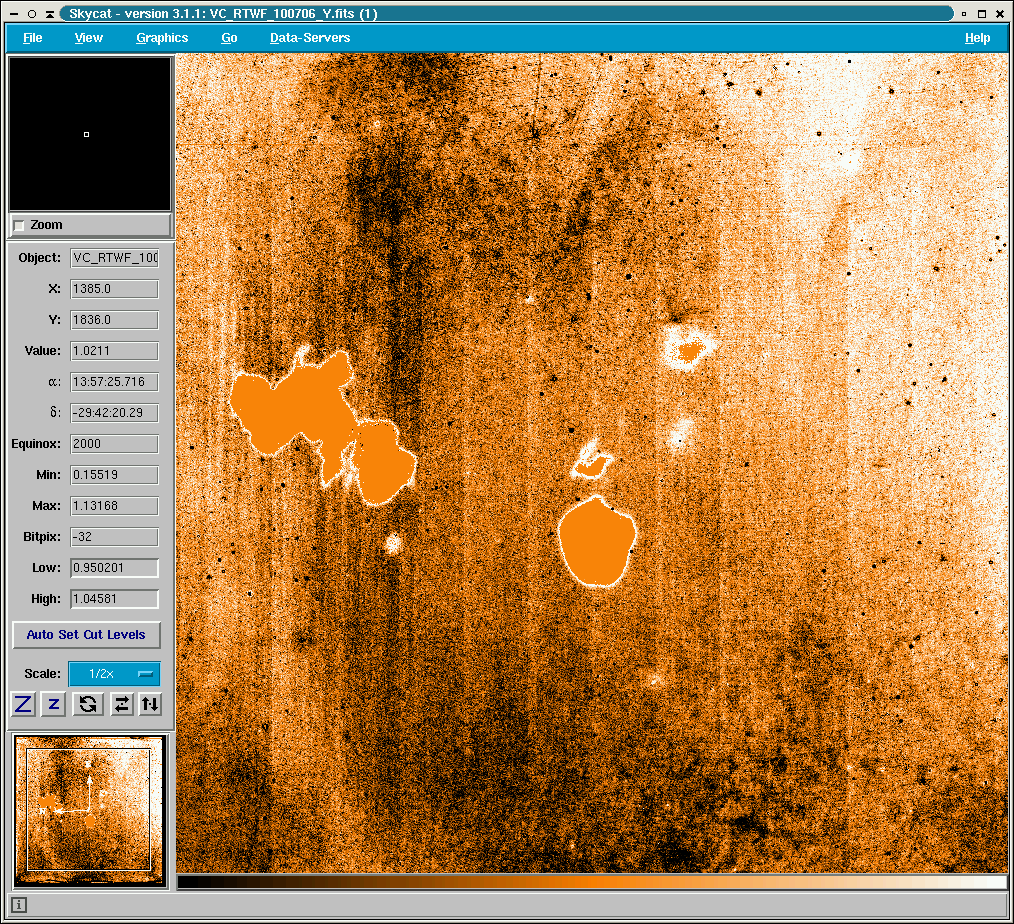Click the large Z zoom-in button
1014x924 pixels.
tap(23, 704)
